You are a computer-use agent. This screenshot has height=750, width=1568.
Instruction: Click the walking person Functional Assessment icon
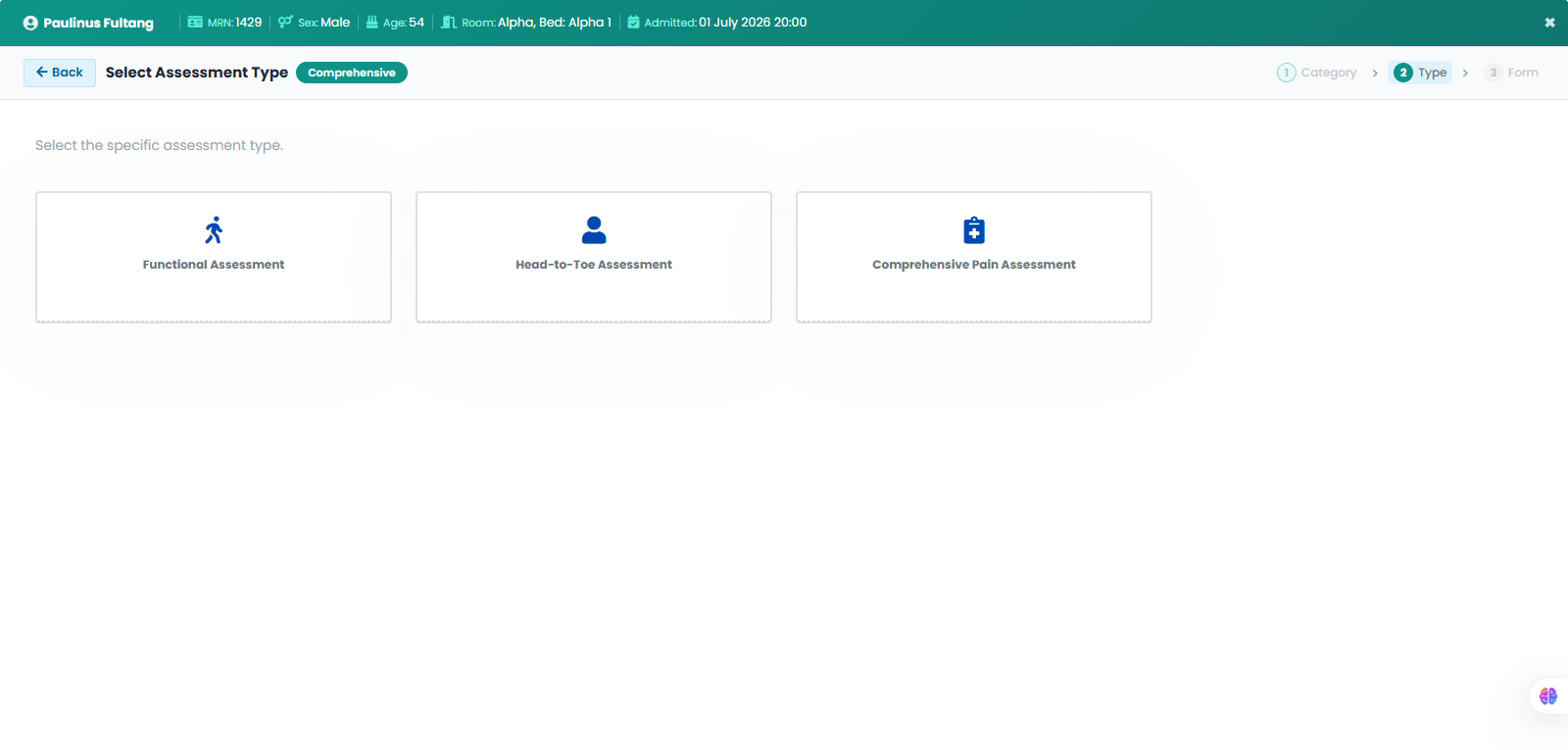[214, 230]
